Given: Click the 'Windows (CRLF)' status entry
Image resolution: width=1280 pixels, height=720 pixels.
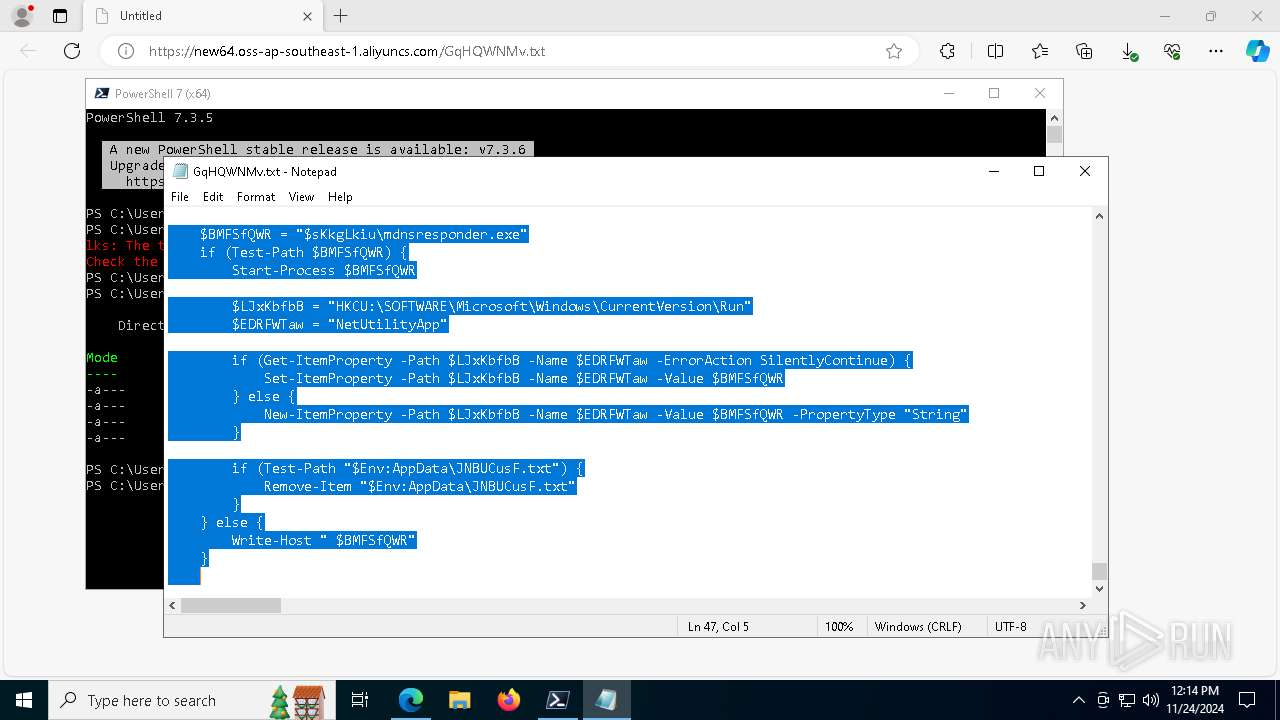Looking at the screenshot, I should [918, 626].
